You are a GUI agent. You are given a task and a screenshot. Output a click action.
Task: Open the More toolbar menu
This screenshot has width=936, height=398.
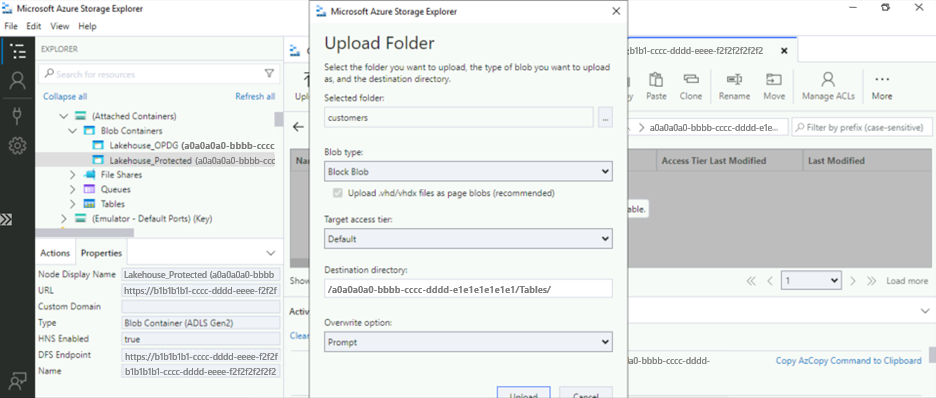tap(882, 87)
